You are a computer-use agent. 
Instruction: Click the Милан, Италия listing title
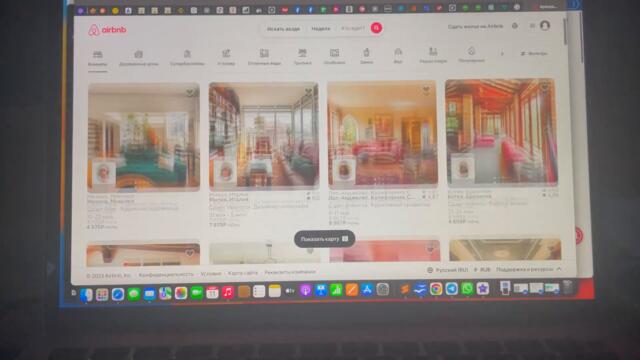click(229, 200)
